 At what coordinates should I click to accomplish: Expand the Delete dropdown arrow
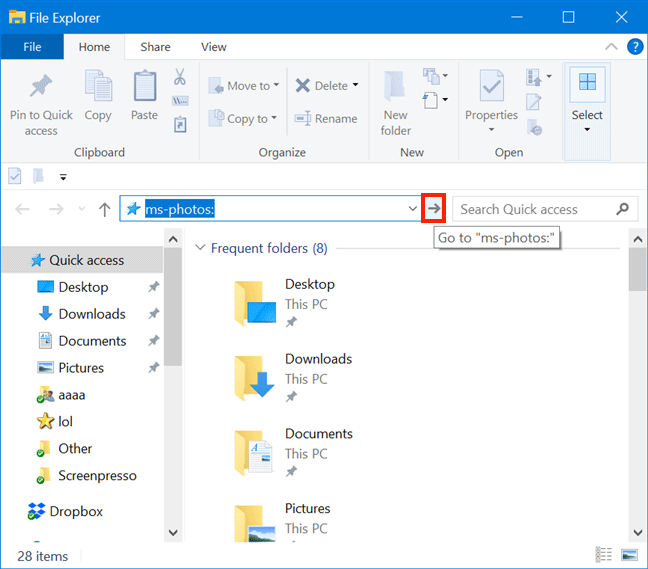tap(355, 85)
